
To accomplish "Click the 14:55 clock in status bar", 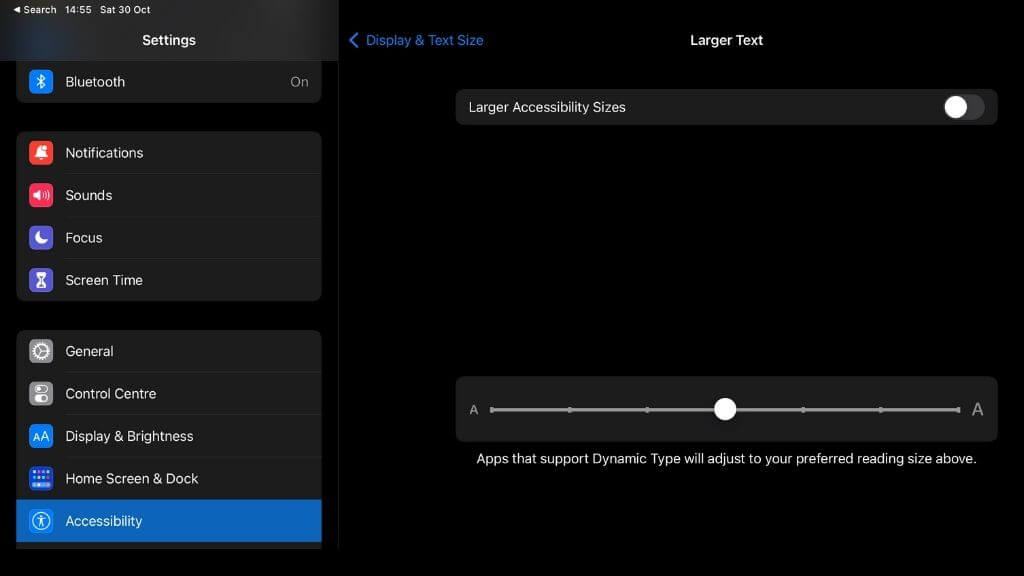I will 78,10.
